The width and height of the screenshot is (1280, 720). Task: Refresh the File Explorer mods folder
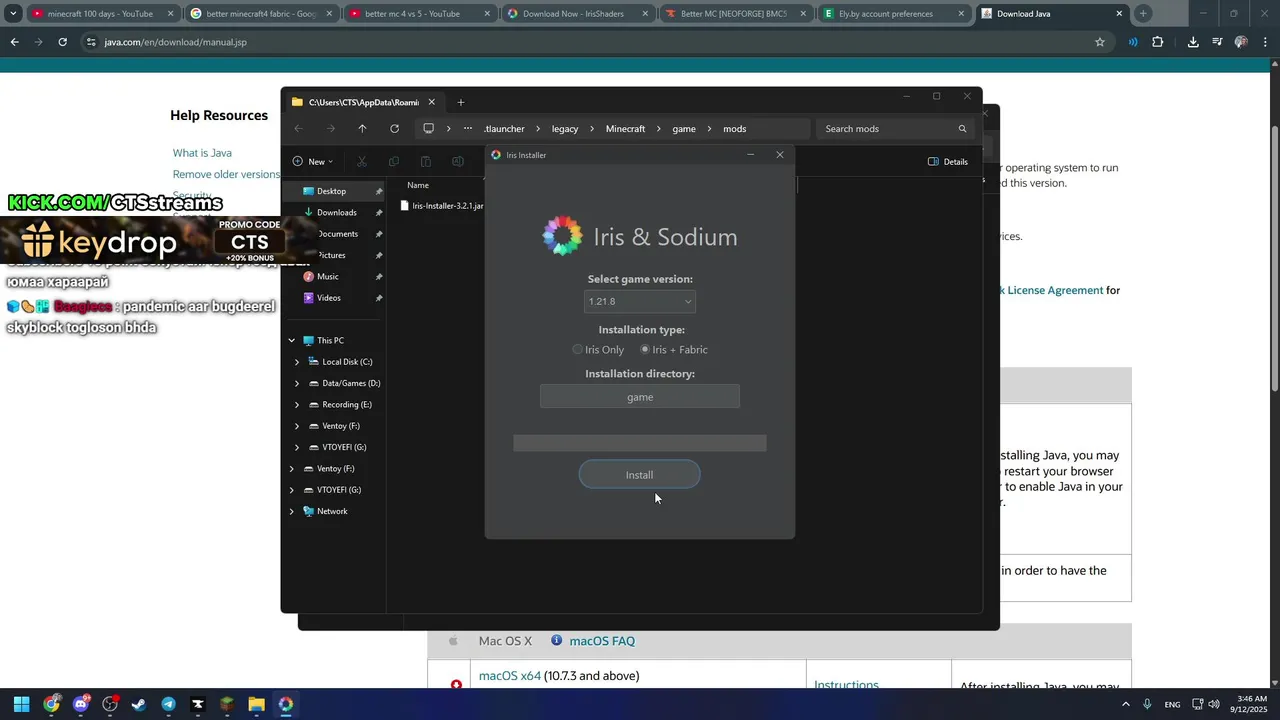click(x=394, y=129)
